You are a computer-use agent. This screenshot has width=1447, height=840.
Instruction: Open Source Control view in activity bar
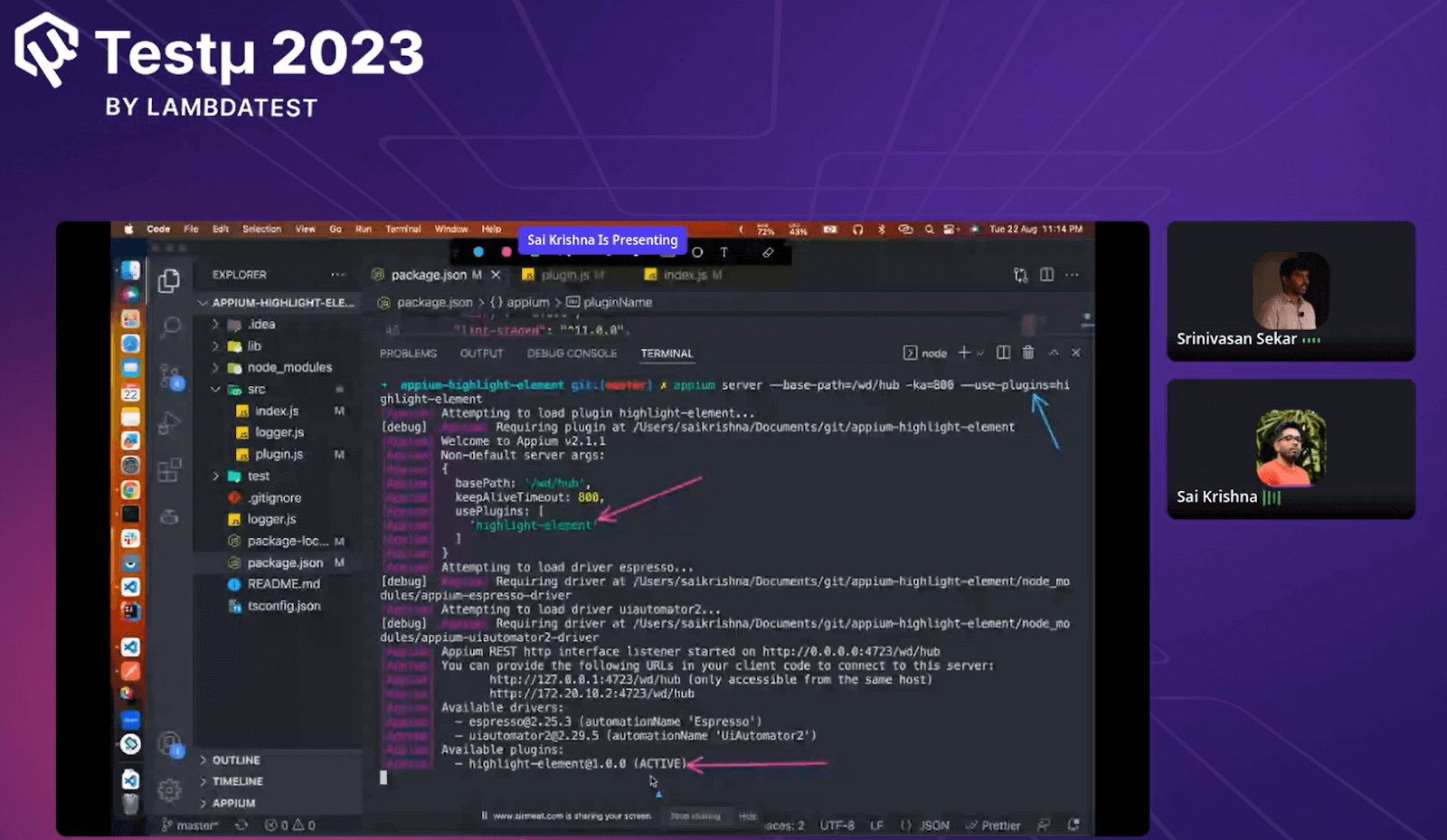point(170,376)
